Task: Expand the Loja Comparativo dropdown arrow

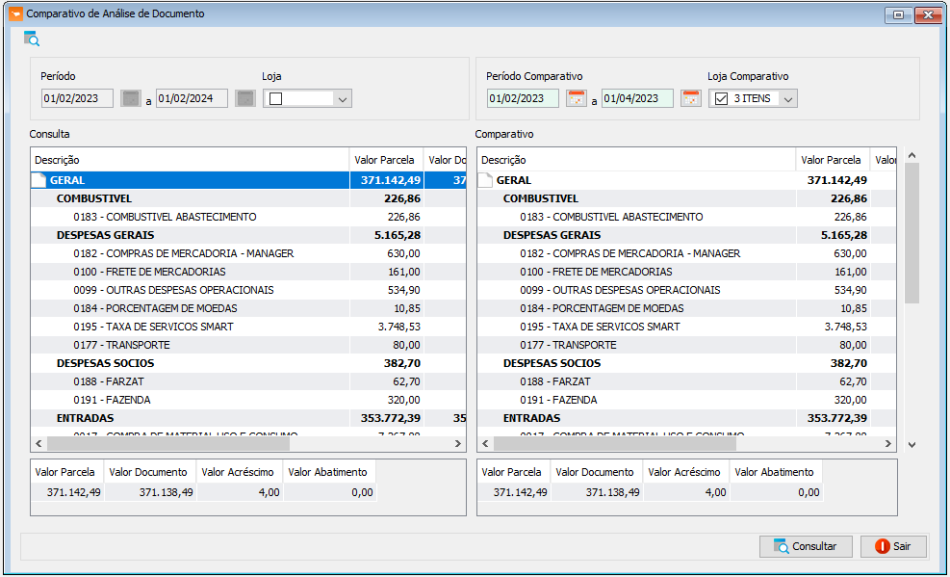Action: click(788, 99)
